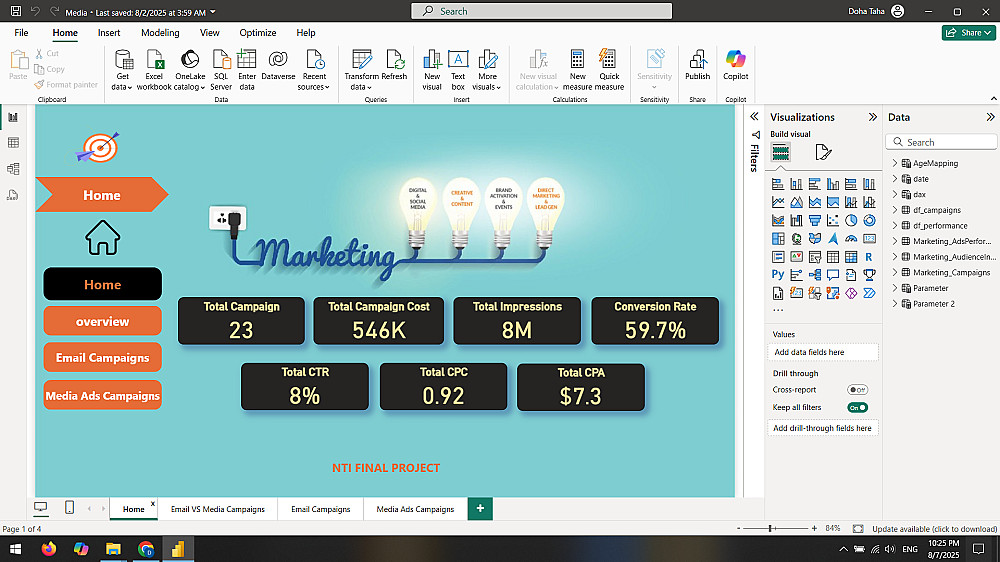Screen dimensions: 1000x562
Task: Open the Modeling ribbon tab
Action: (x=160, y=33)
